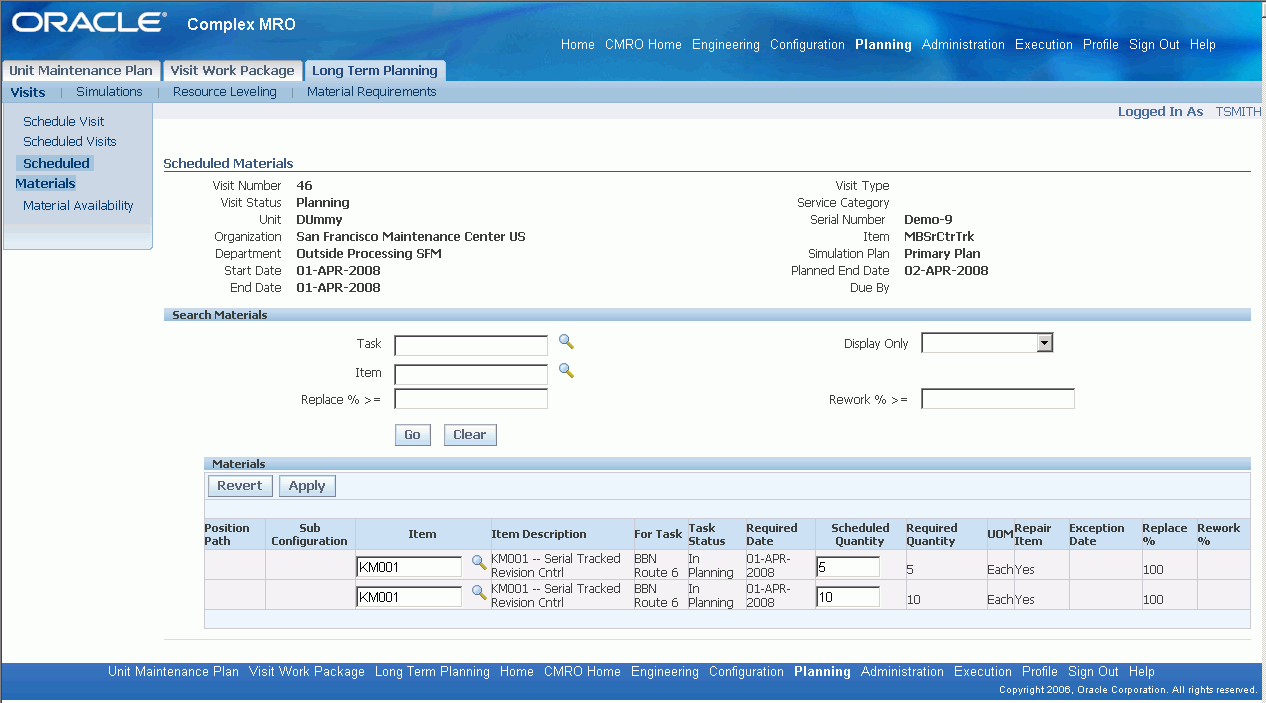Open the Task search magnifier icon
Viewport: 1266px width, 703px height.
pyautogui.click(x=566, y=342)
